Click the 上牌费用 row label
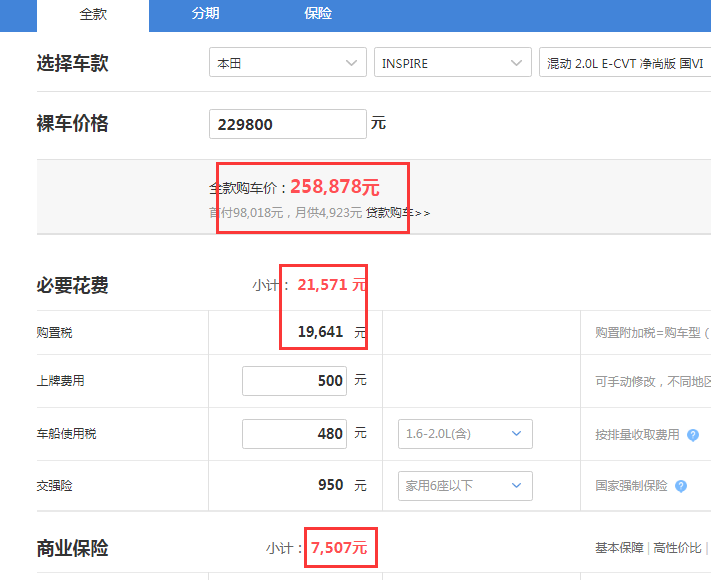Image resolution: width=711 pixels, height=580 pixels. (61, 381)
